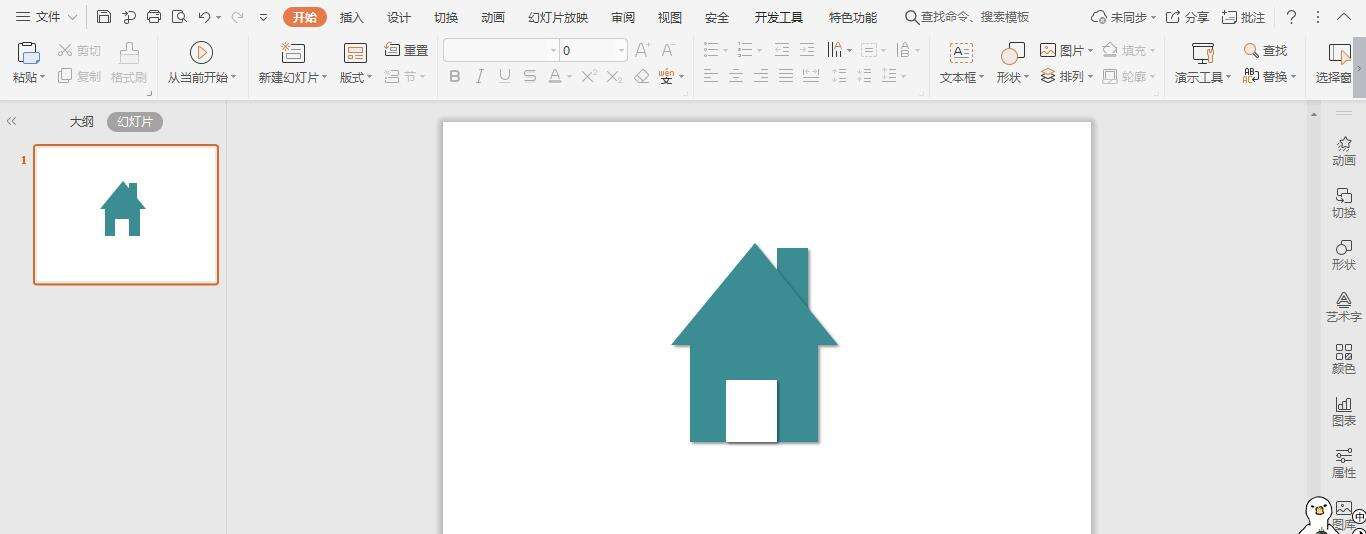Image resolution: width=1366 pixels, height=534 pixels.
Task: Expand the font name dropdown
Action: (553, 50)
